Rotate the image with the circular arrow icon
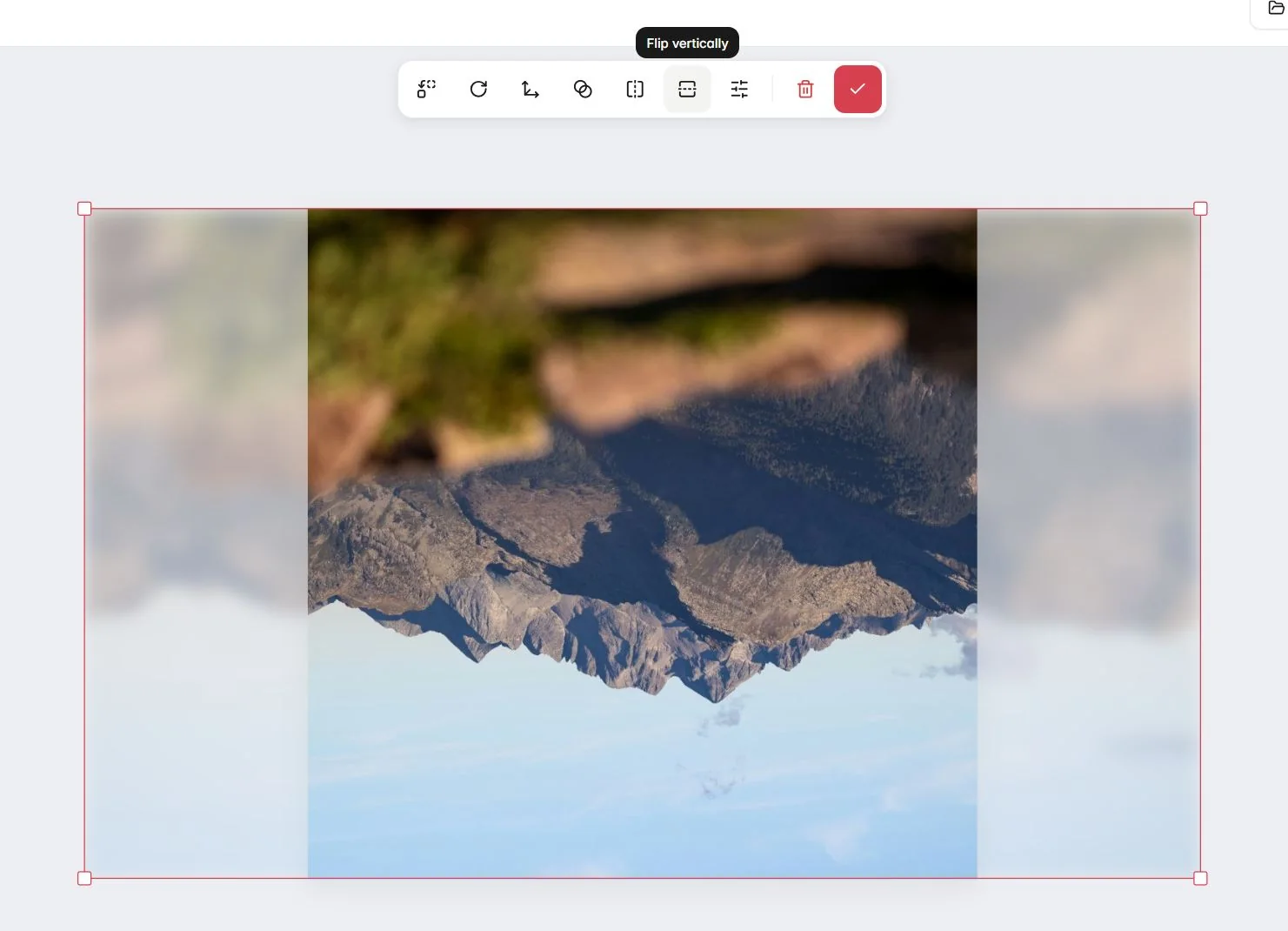 [478, 89]
